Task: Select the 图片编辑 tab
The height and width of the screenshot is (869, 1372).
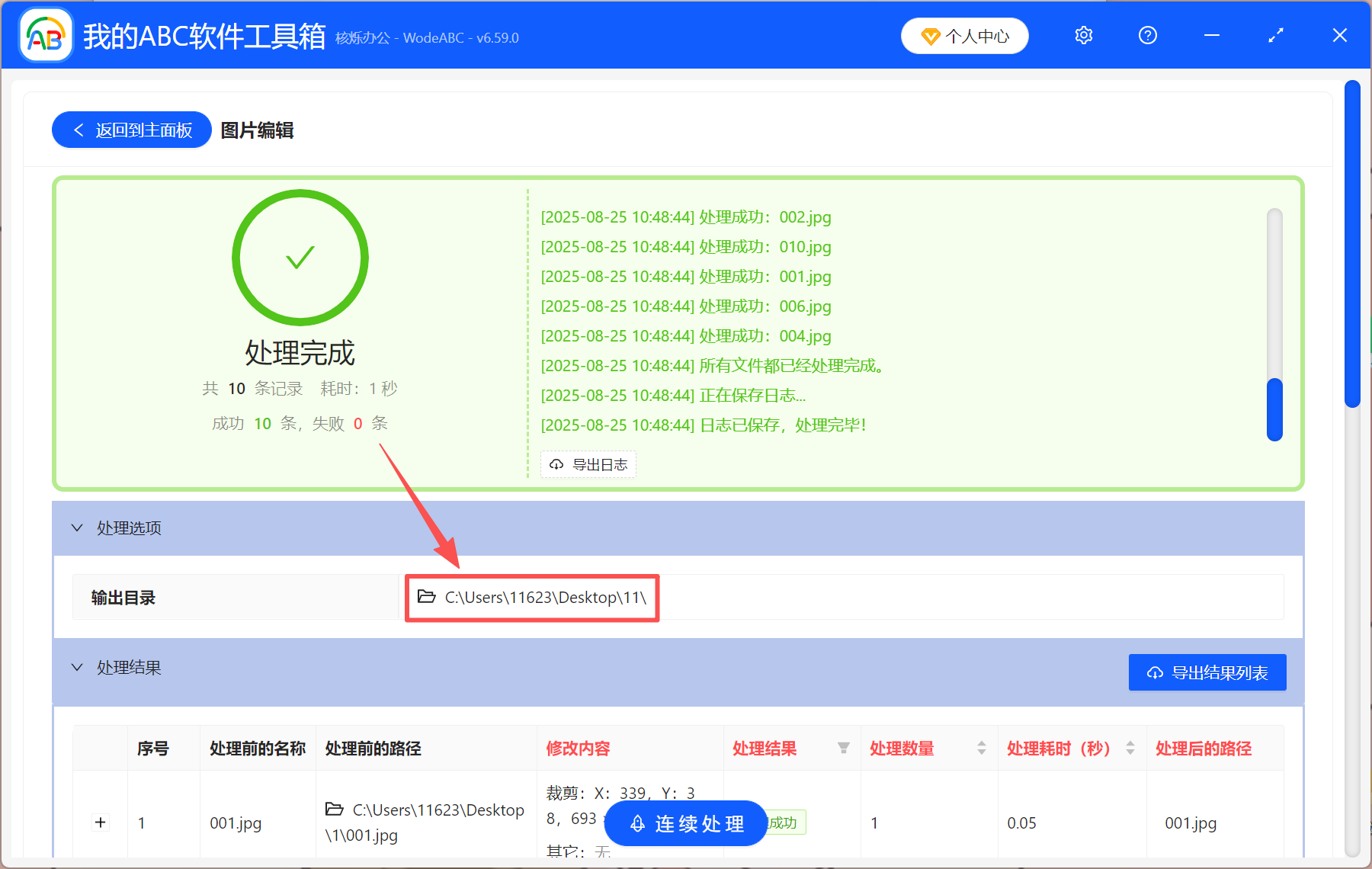Action: click(256, 130)
